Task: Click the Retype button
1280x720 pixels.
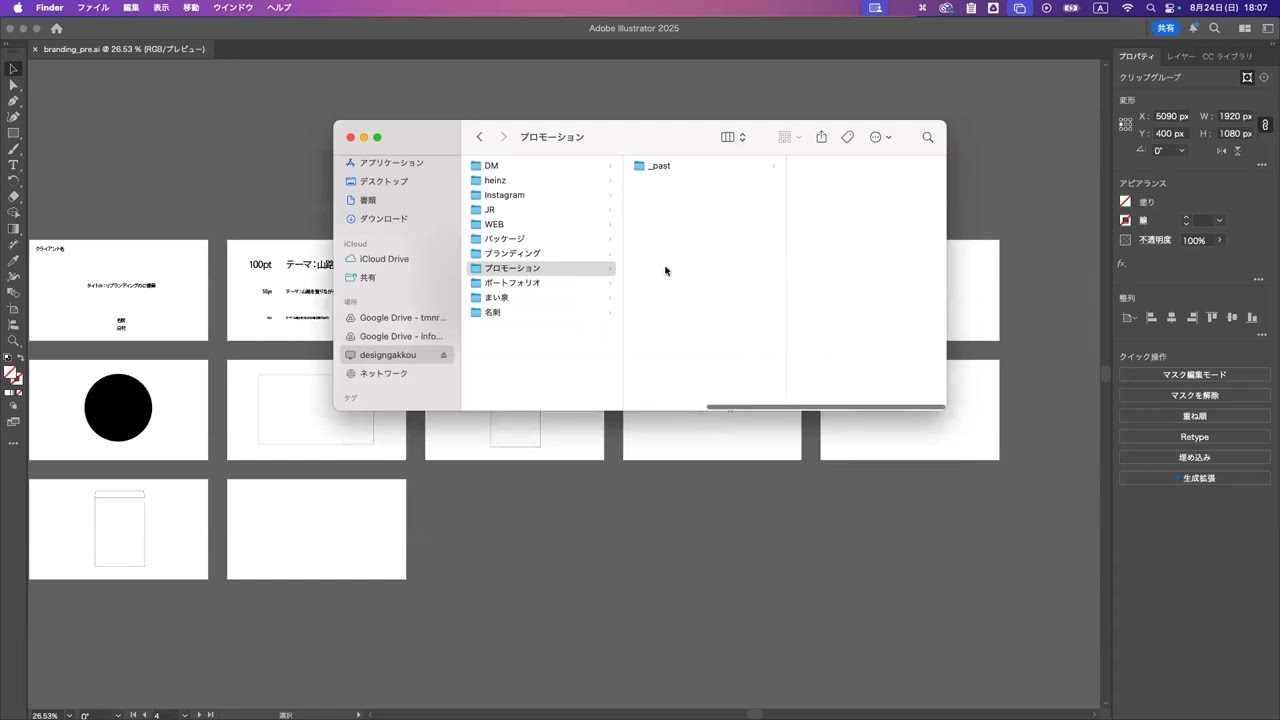Action: pyautogui.click(x=1194, y=437)
